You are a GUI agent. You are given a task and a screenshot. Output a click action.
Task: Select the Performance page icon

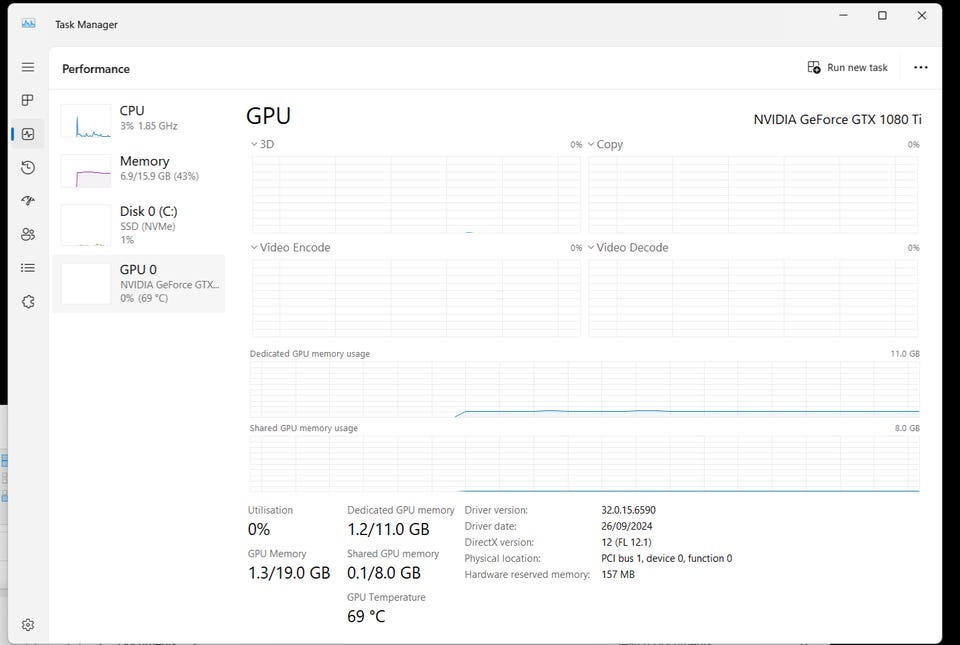[28, 134]
